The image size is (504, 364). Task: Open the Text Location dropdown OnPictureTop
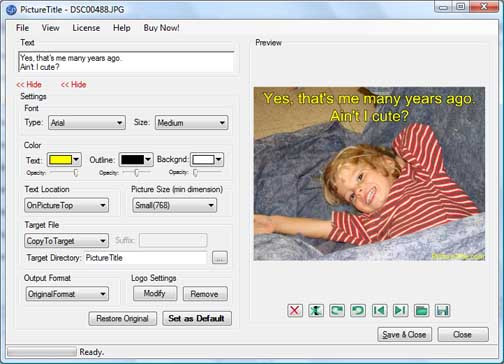click(66, 205)
